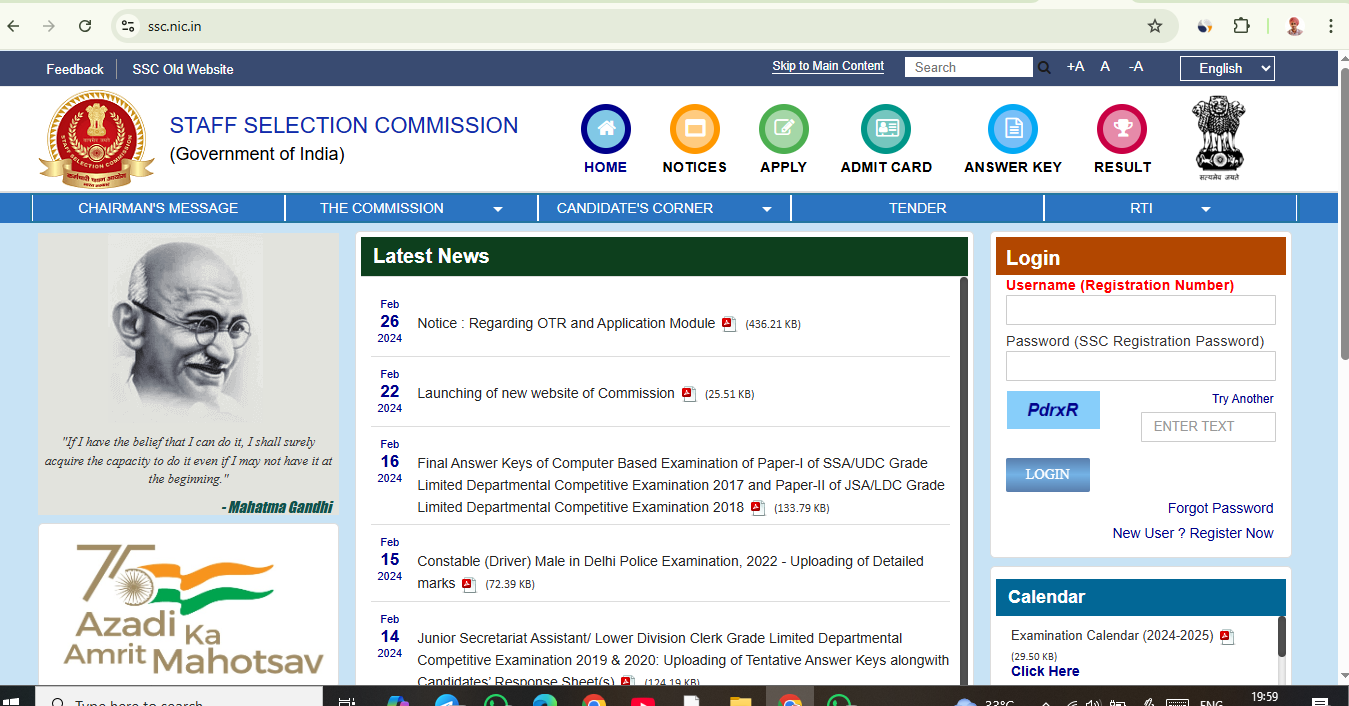
Task: Click New User ? Register Now
Action: pos(1193,533)
